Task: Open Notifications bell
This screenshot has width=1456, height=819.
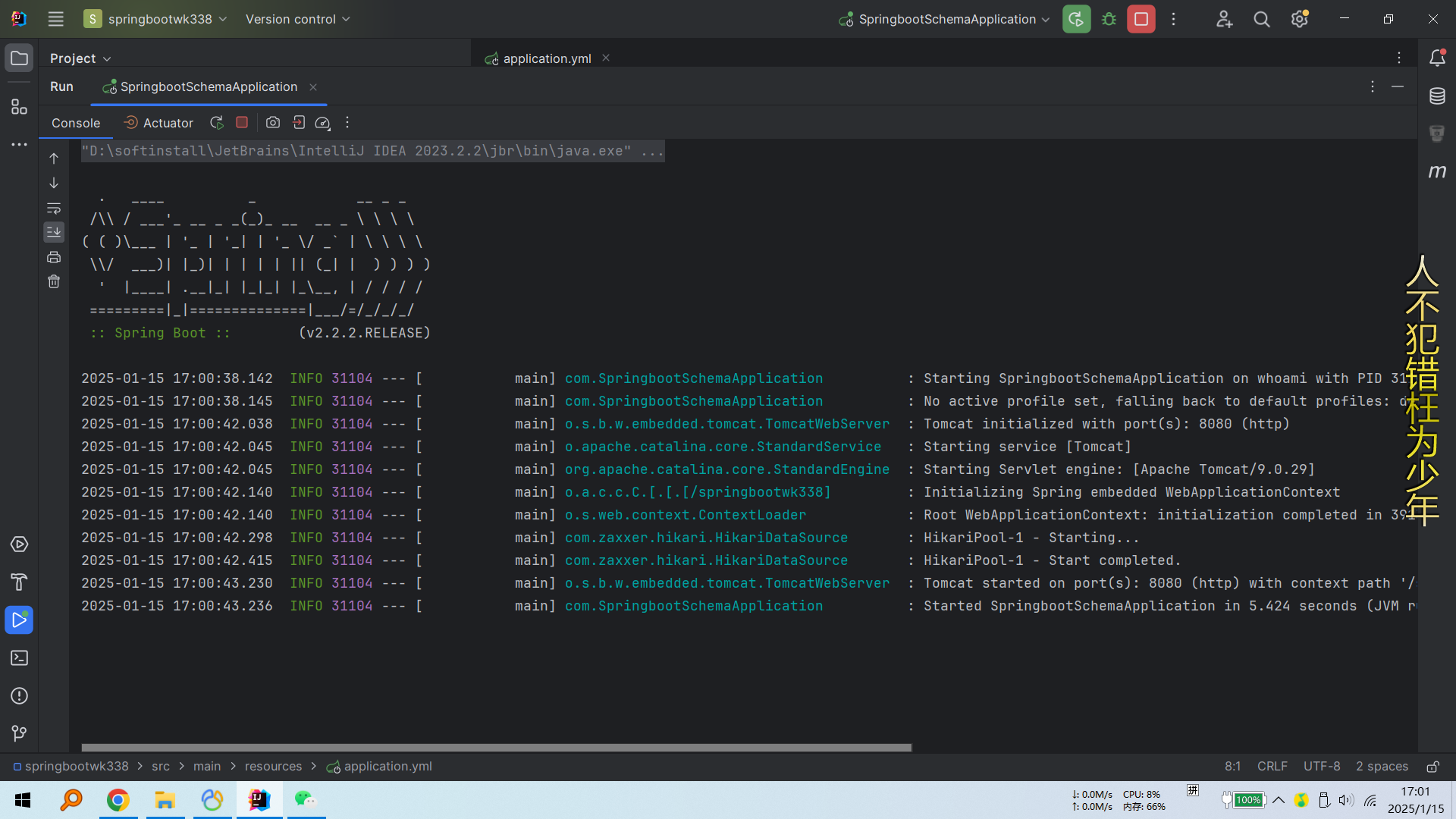Action: (x=1437, y=58)
